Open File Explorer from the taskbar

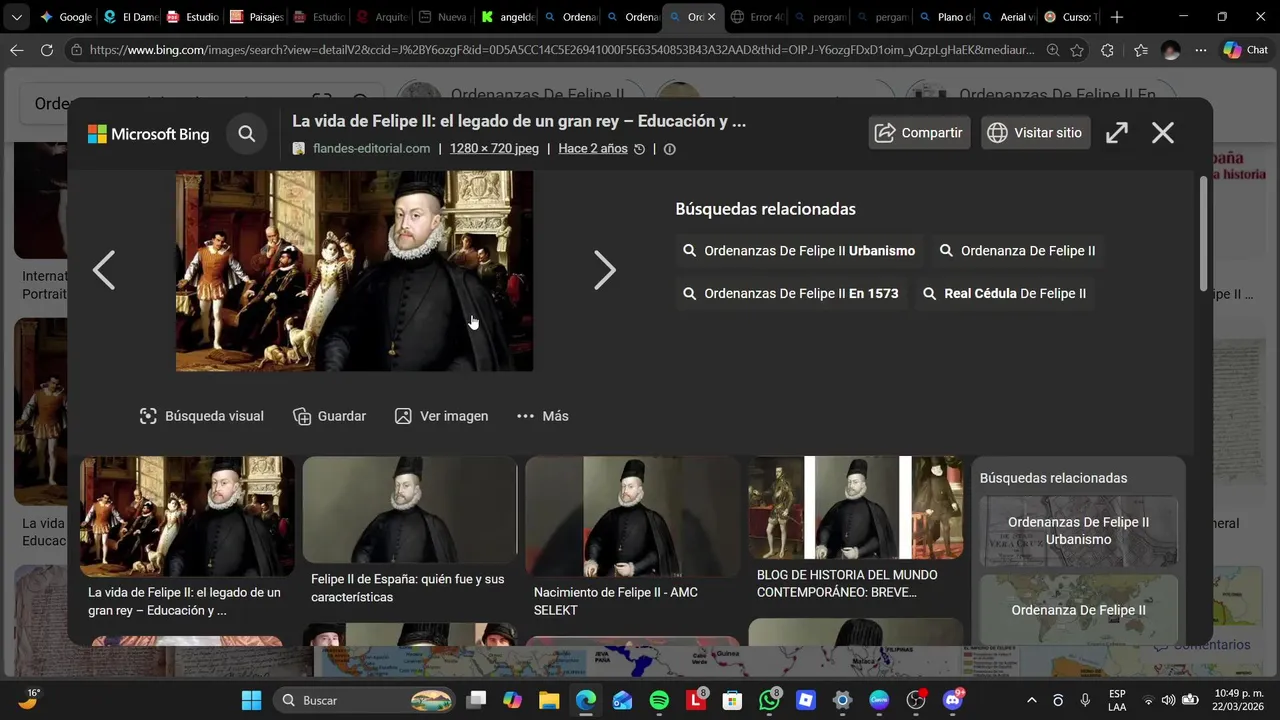(549, 700)
